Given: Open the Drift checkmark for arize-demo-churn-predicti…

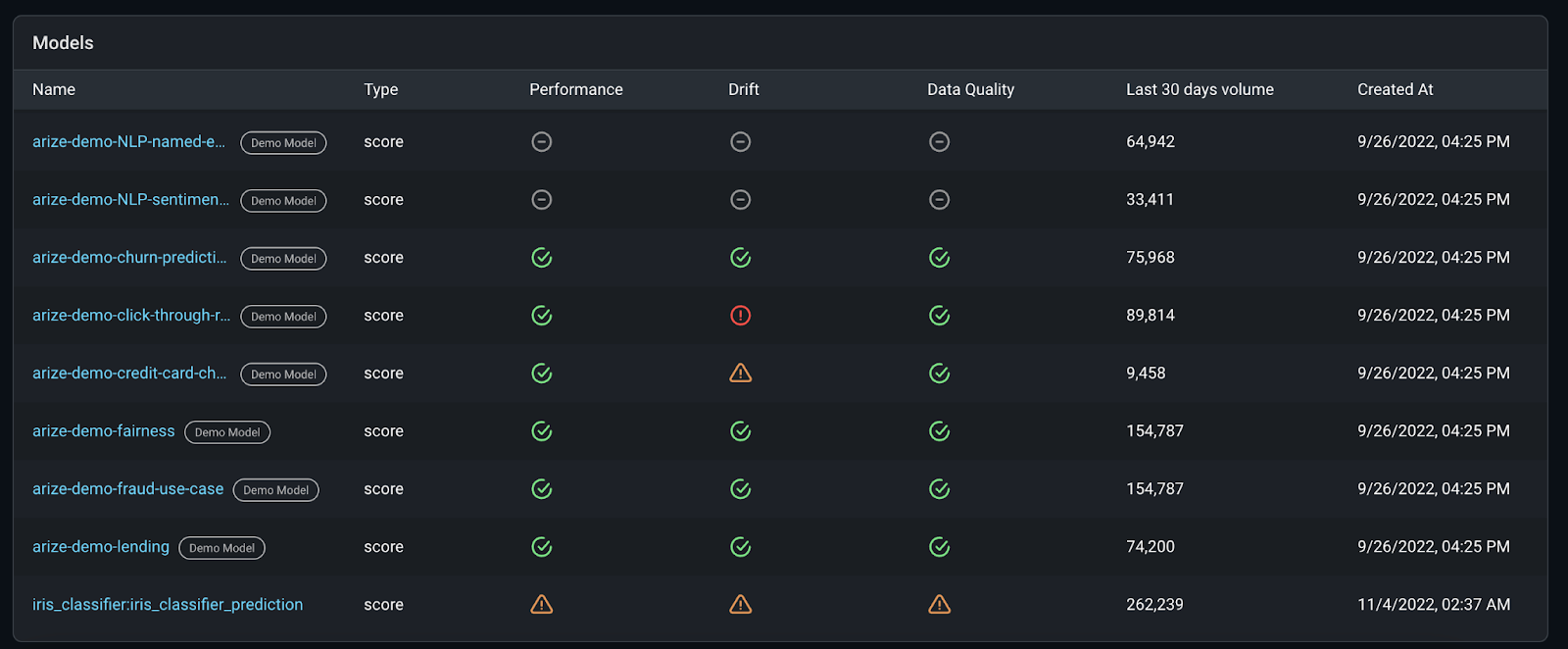Looking at the screenshot, I should (x=741, y=258).
